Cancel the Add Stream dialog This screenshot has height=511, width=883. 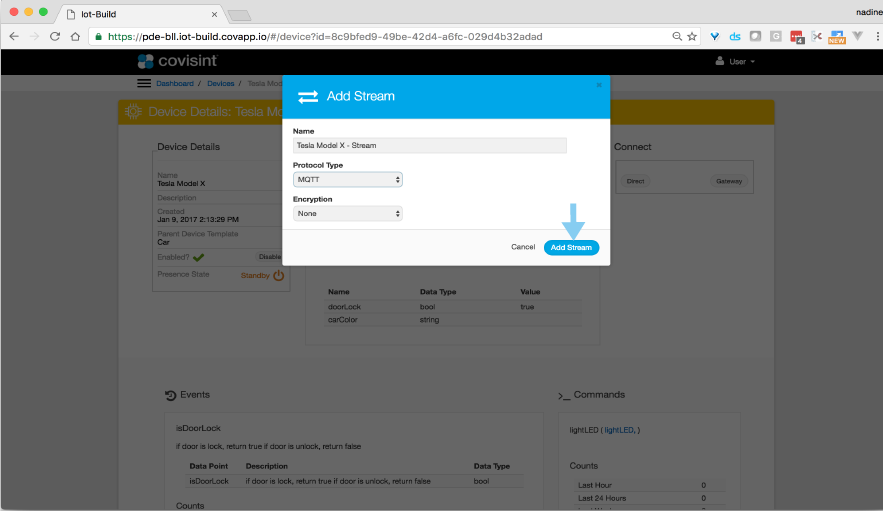523,247
